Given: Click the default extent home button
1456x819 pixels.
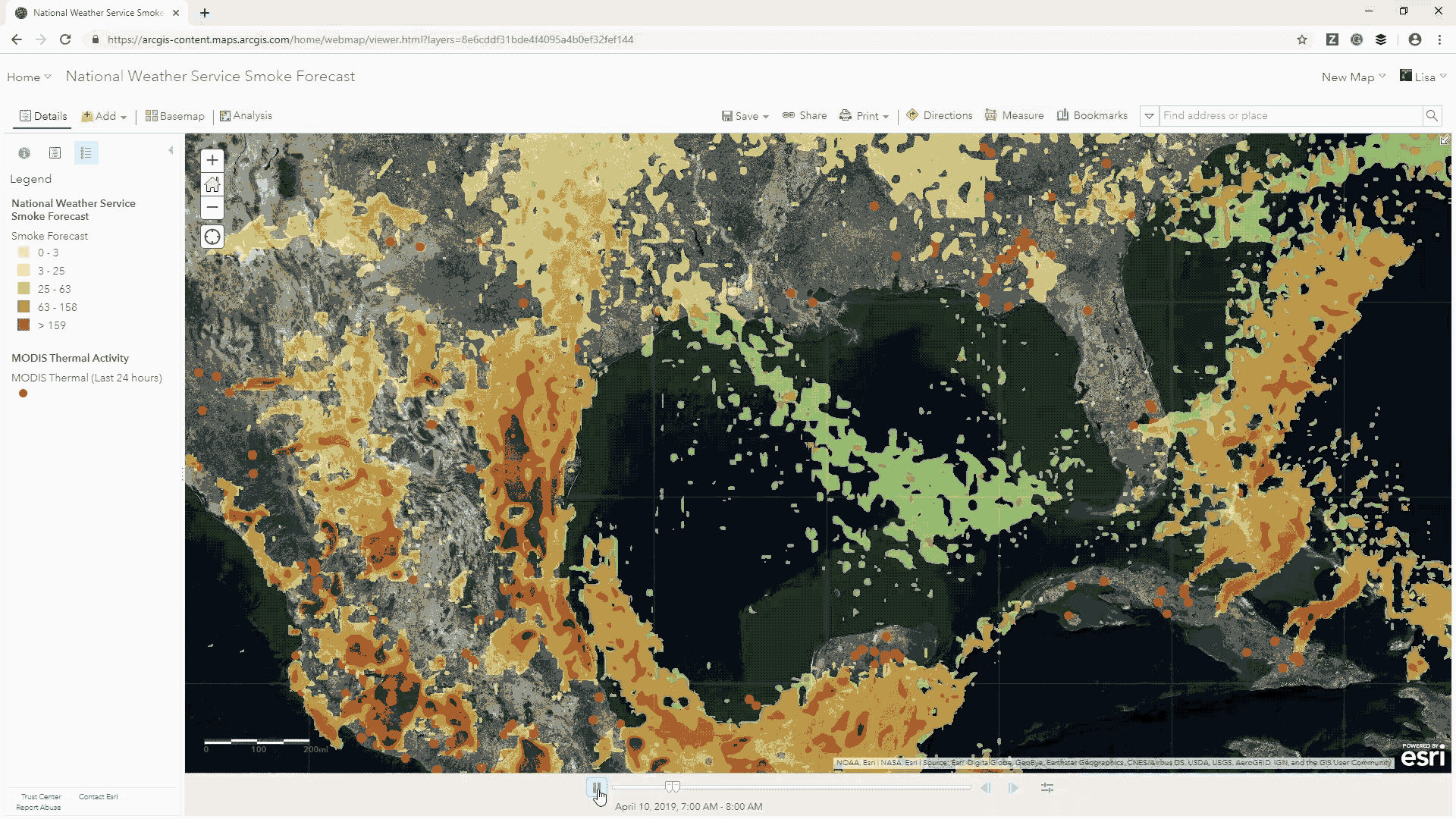Looking at the screenshot, I should click(212, 184).
